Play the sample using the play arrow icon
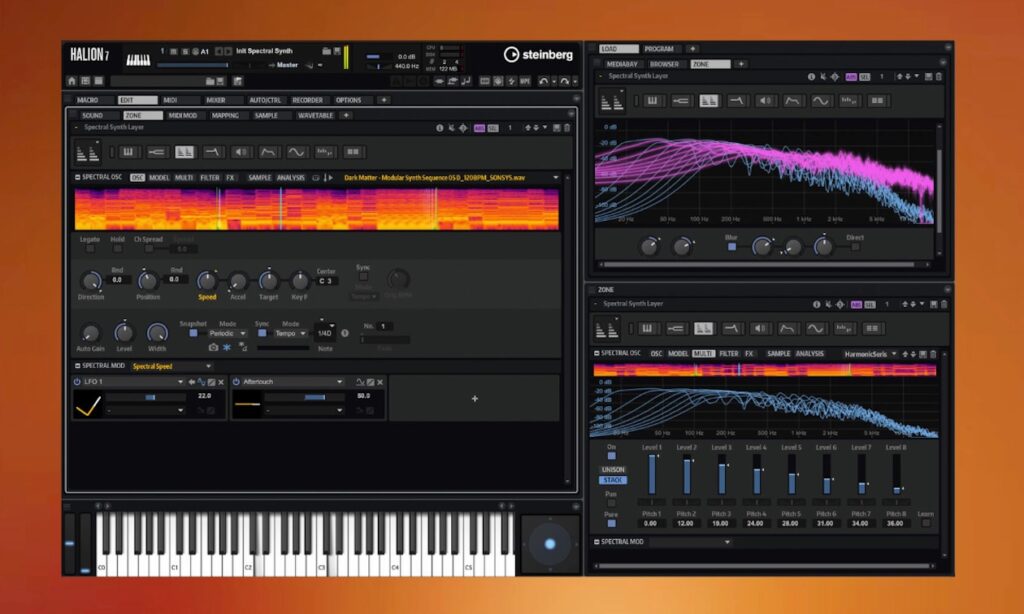This screenshot has width=1024, height=614. [330, 178]
